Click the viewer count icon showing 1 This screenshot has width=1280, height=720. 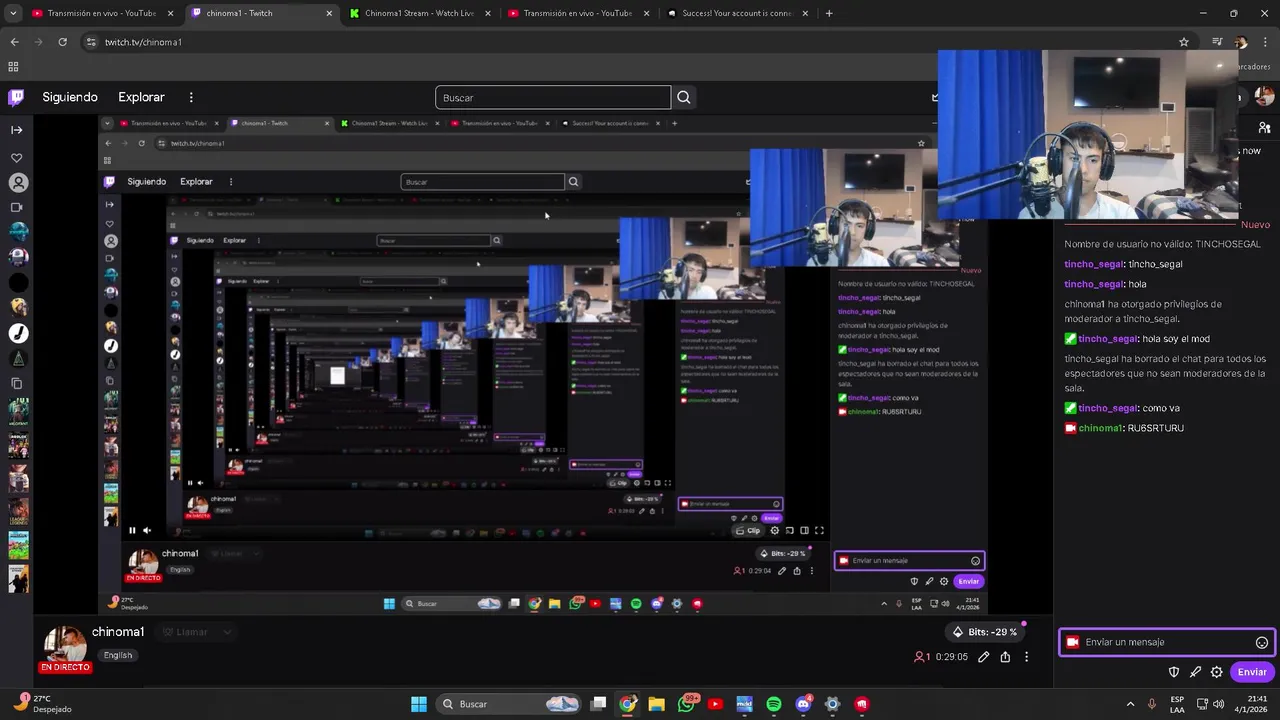(922, 657)
